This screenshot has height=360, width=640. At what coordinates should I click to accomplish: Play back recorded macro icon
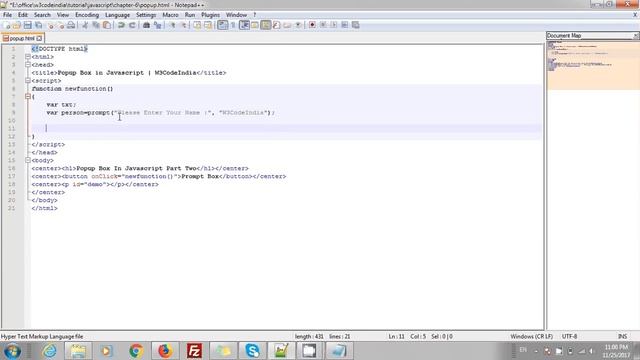tap(333, 25)
